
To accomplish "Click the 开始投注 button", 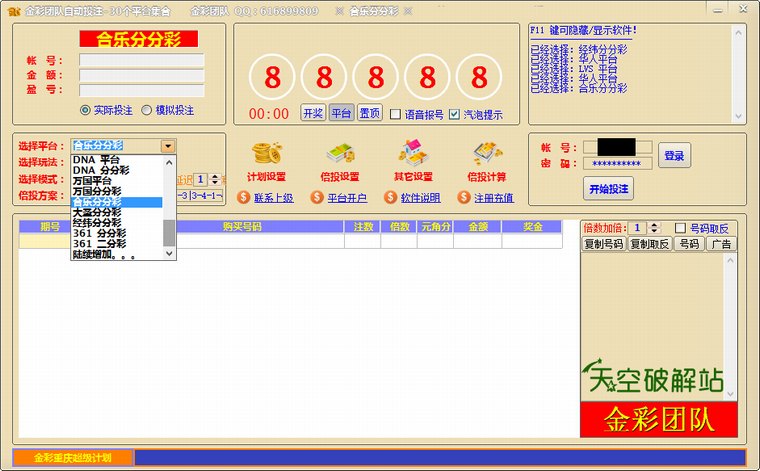I will (608, 188).
